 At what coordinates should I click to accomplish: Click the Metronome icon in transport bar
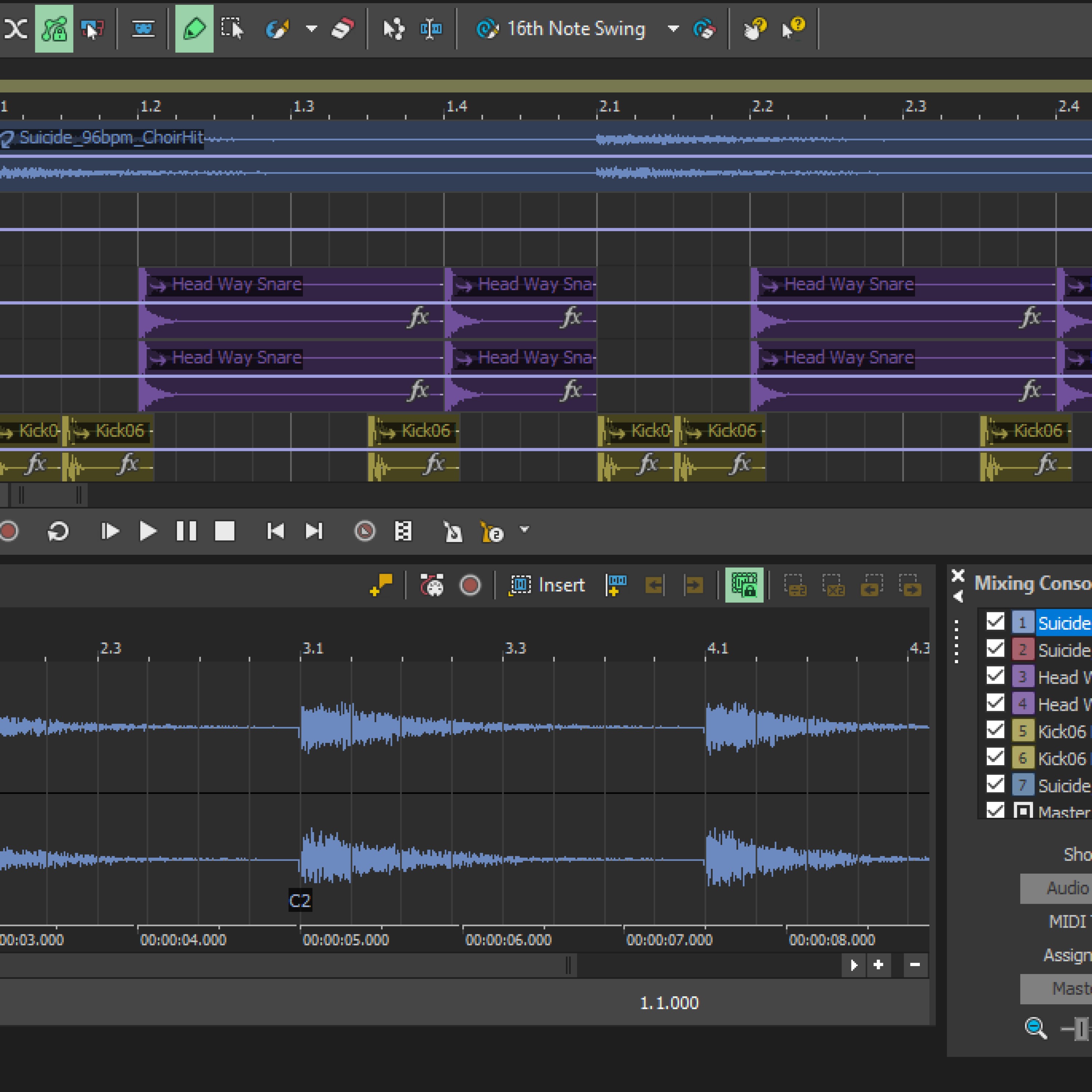click(x=452, y=531)
